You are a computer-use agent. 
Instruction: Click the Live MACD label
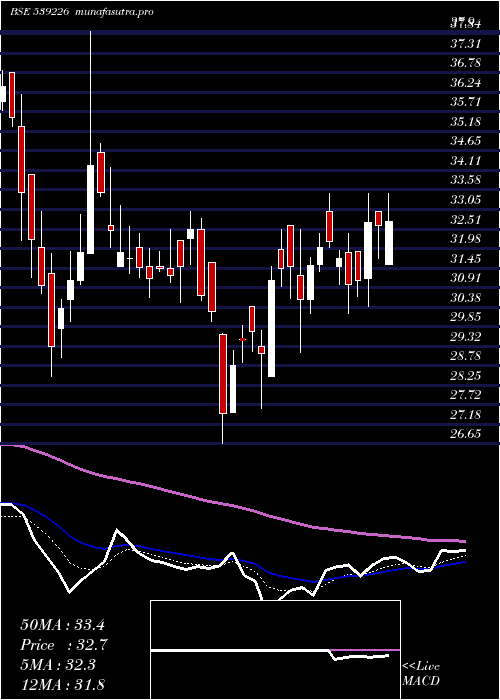(421, 673)
